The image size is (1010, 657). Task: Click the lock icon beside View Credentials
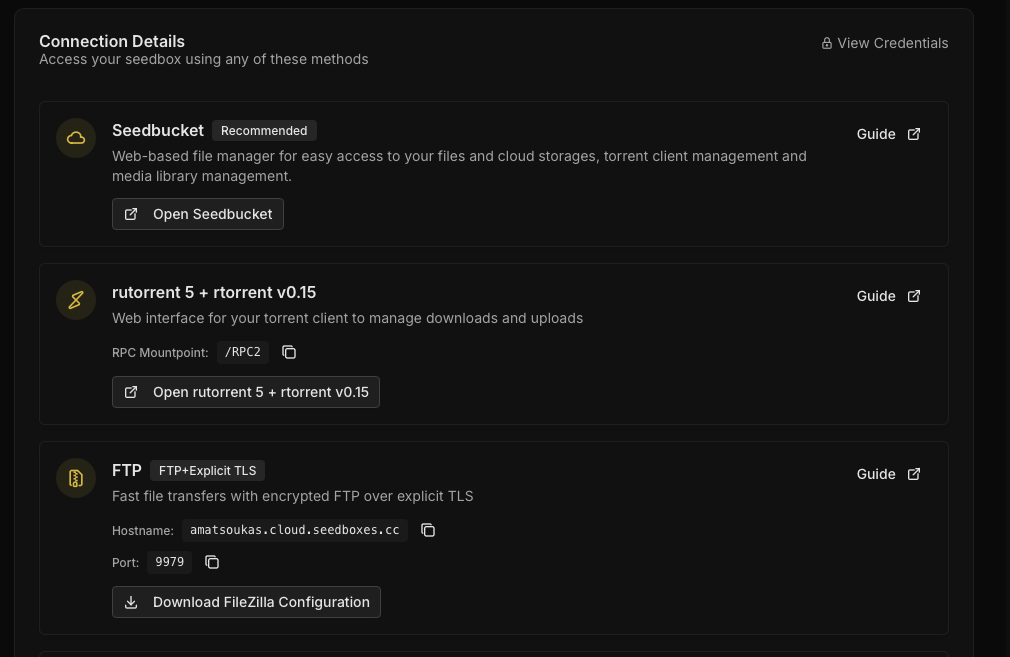pos(827,43)
